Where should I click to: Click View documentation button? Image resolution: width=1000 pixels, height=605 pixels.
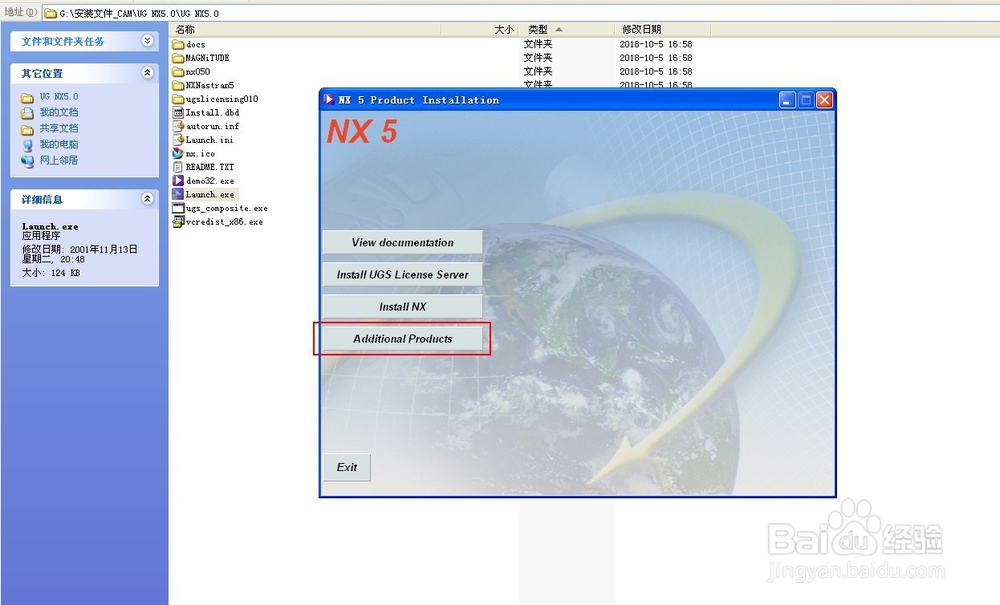(402, 242)
